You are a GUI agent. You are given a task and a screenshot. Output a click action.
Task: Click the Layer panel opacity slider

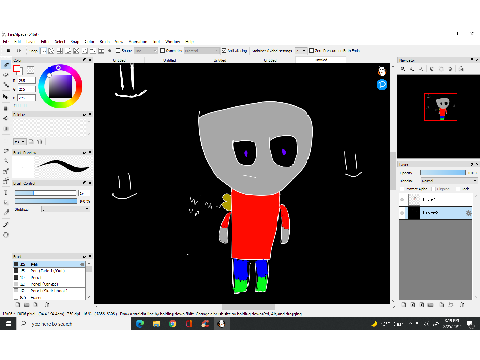443,172
